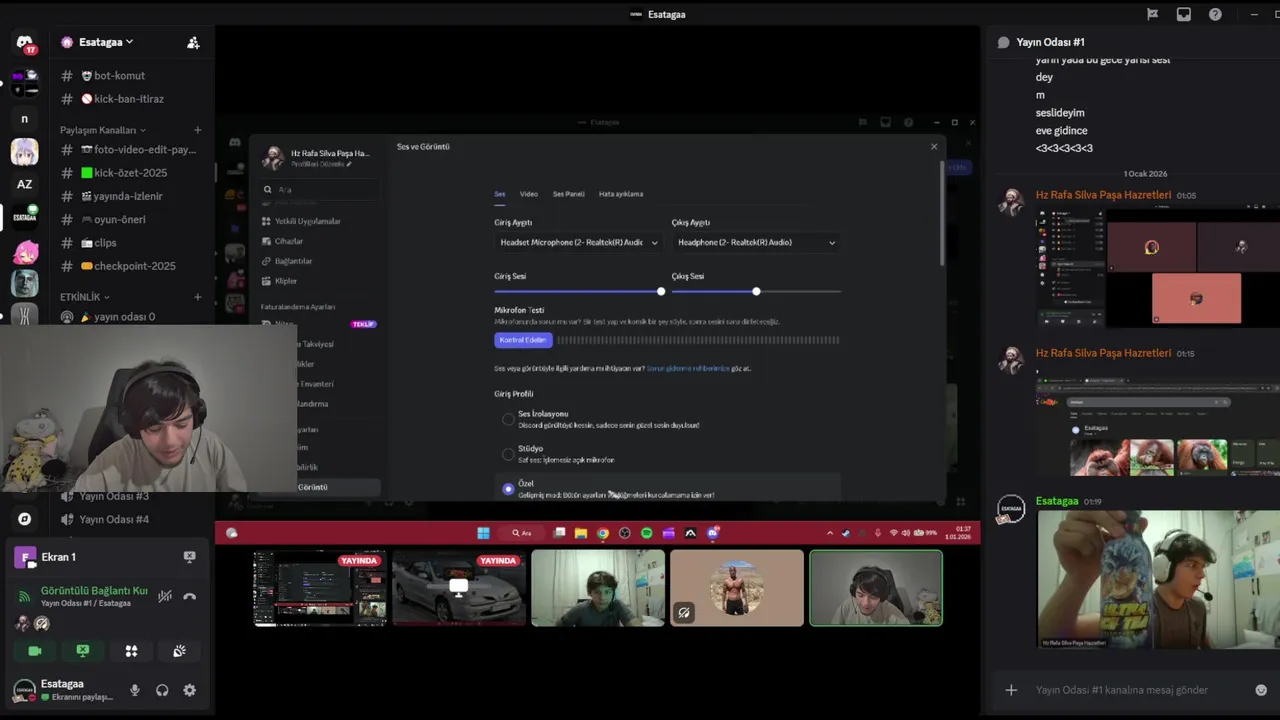The width and height of the screenshot is (1280, 720).
Task: Click the settings search field Ara
Action: coord(320,189)
